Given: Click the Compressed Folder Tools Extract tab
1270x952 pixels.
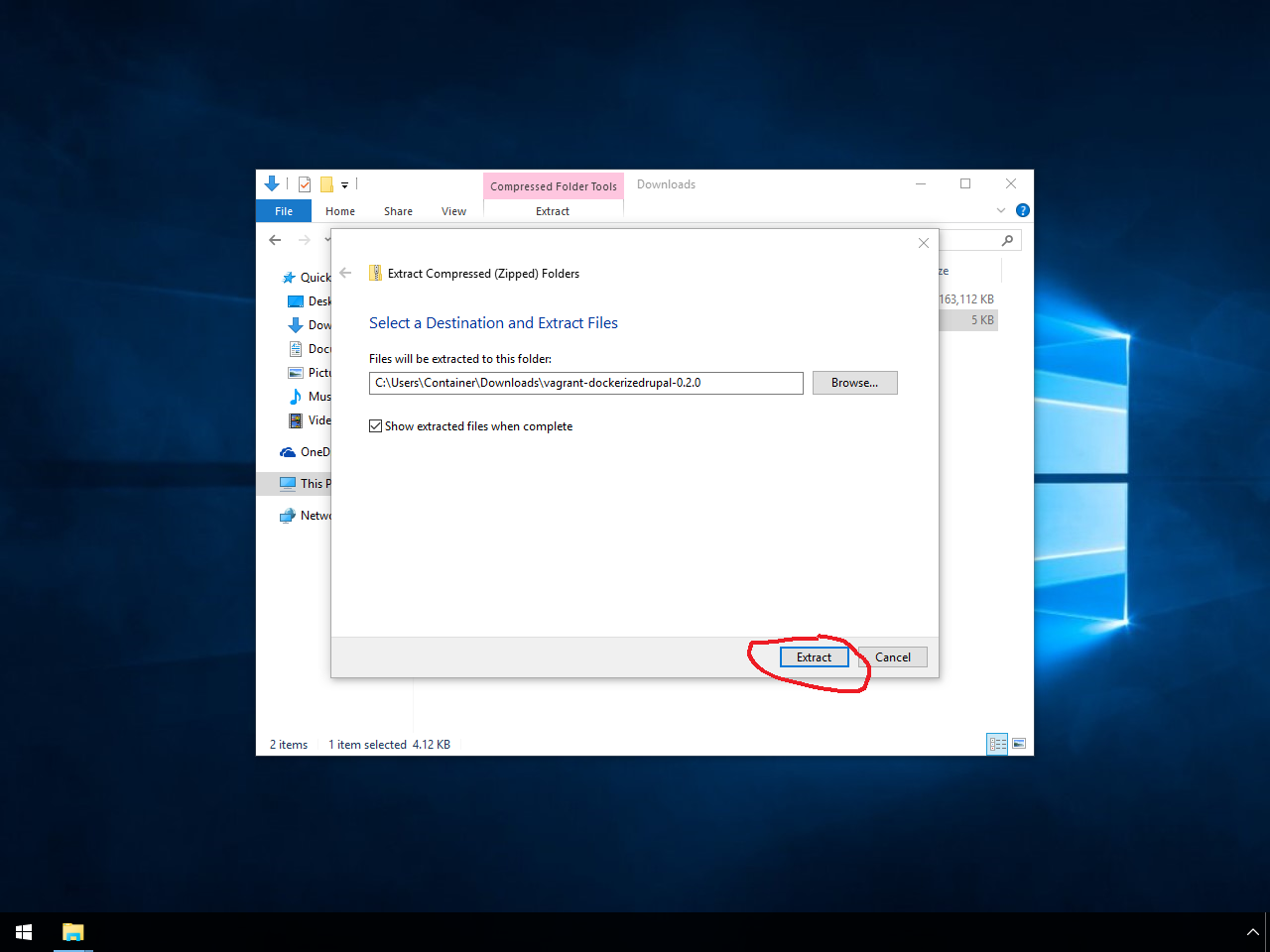Looking at the screenshot, I should (x=553, y=211).
